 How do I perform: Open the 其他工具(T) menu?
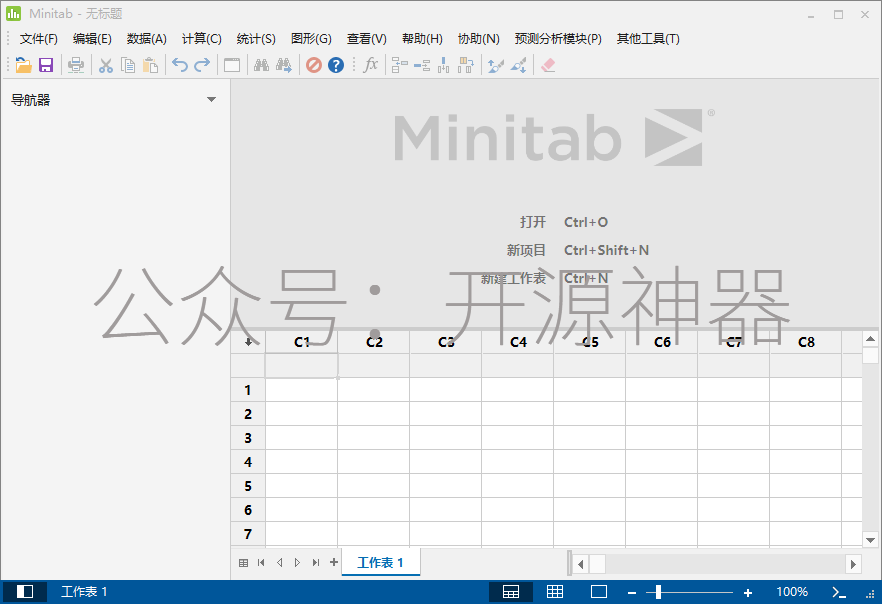coord(648,38)
